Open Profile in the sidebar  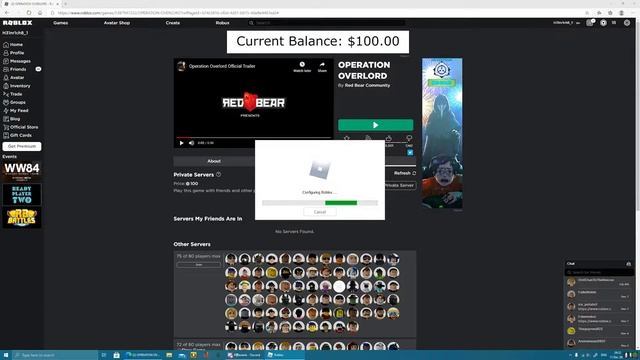[x=14, y=53]
